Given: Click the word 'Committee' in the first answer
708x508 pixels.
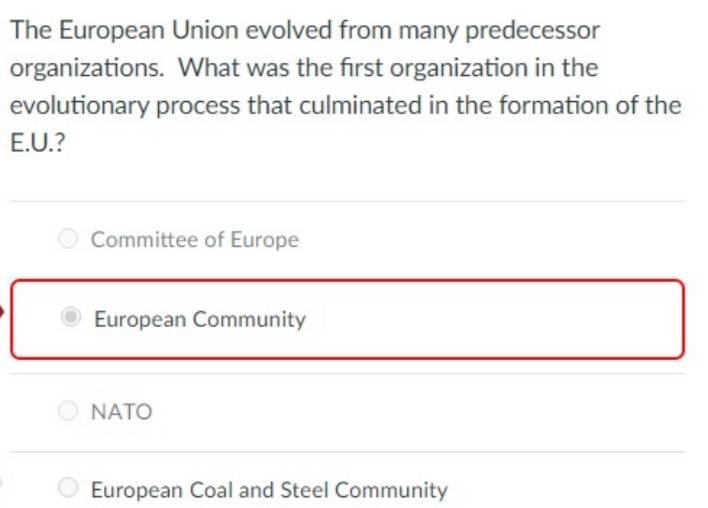Looking at the screenshot, I should tap(144, 239).
